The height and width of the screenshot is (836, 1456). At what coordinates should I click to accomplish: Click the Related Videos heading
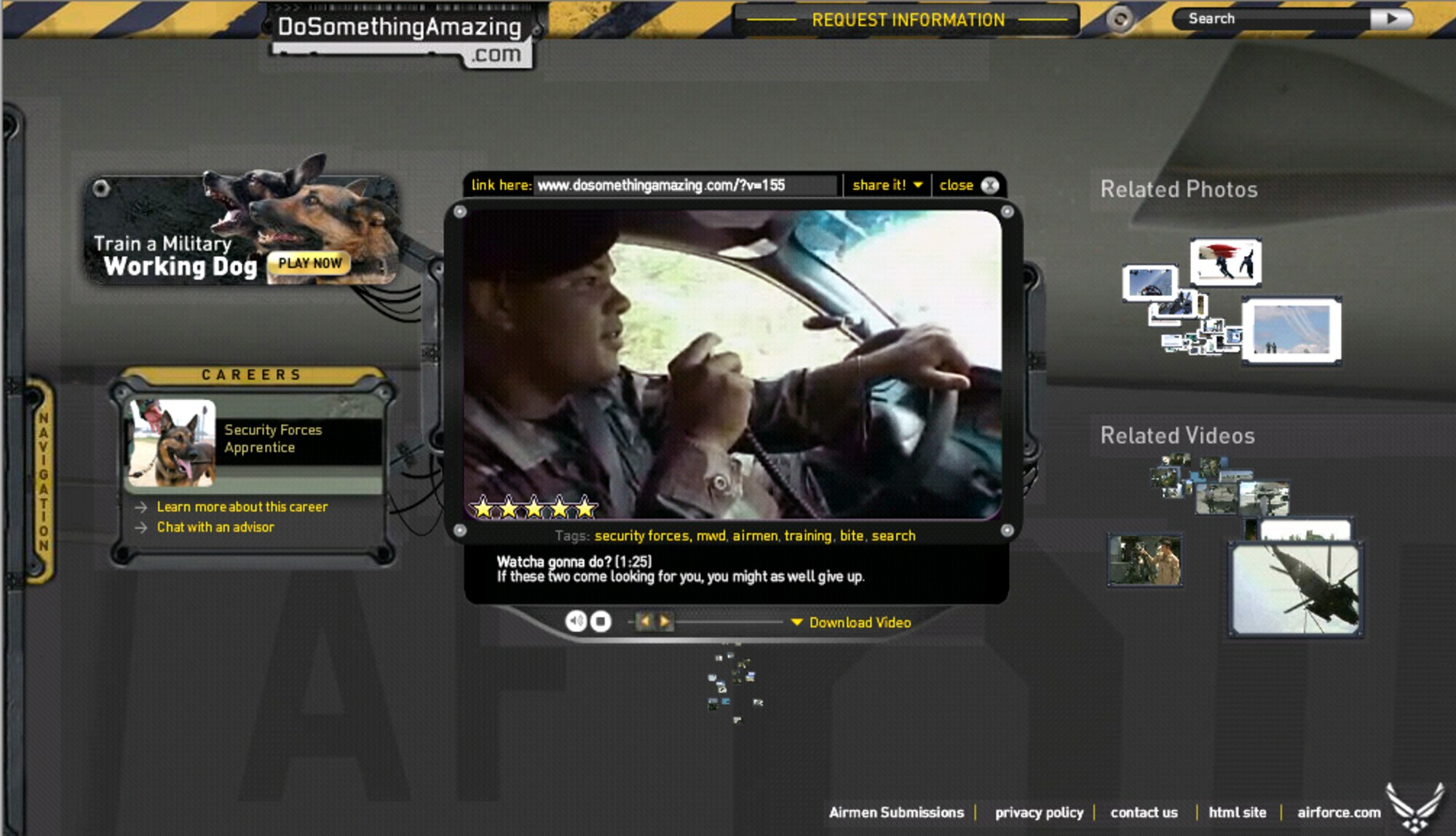(x=1177, y=436)
